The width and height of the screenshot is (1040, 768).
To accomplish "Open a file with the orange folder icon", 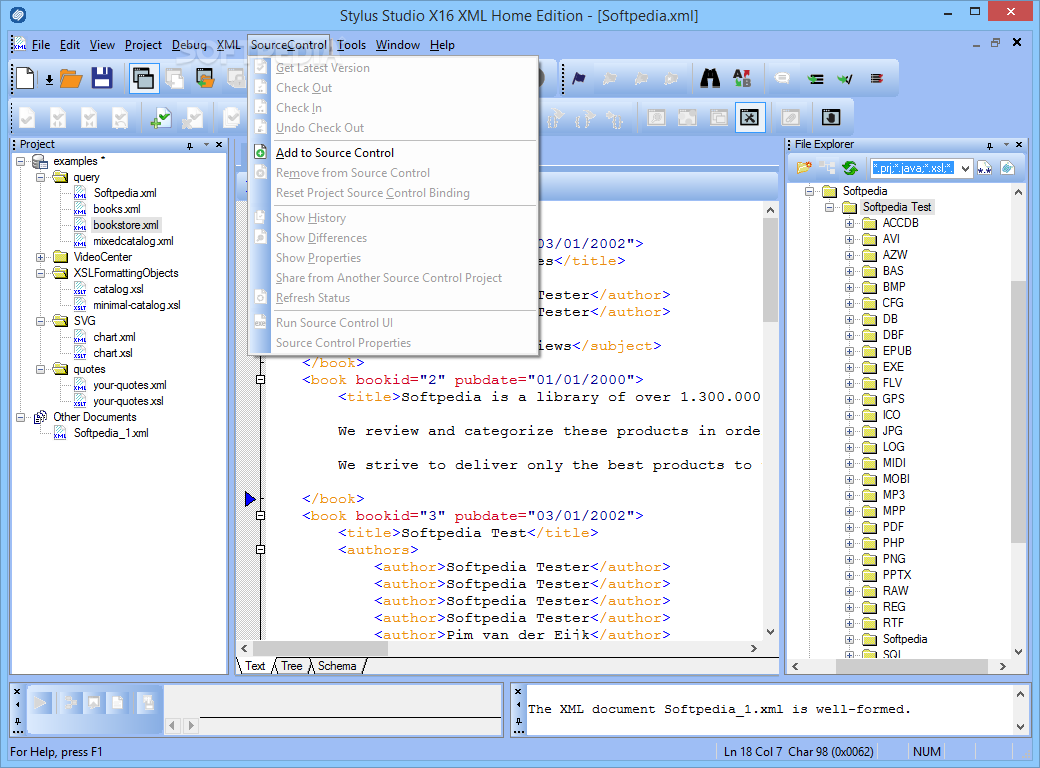I will (x=71, y=79).
